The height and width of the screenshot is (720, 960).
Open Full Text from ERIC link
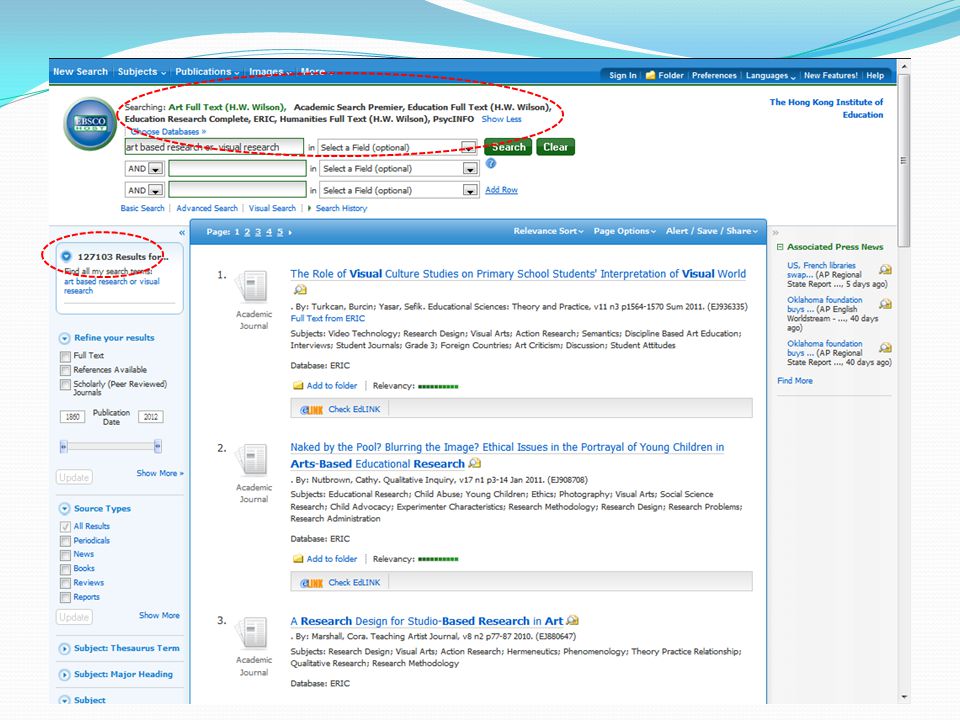(x=328, y=318)
